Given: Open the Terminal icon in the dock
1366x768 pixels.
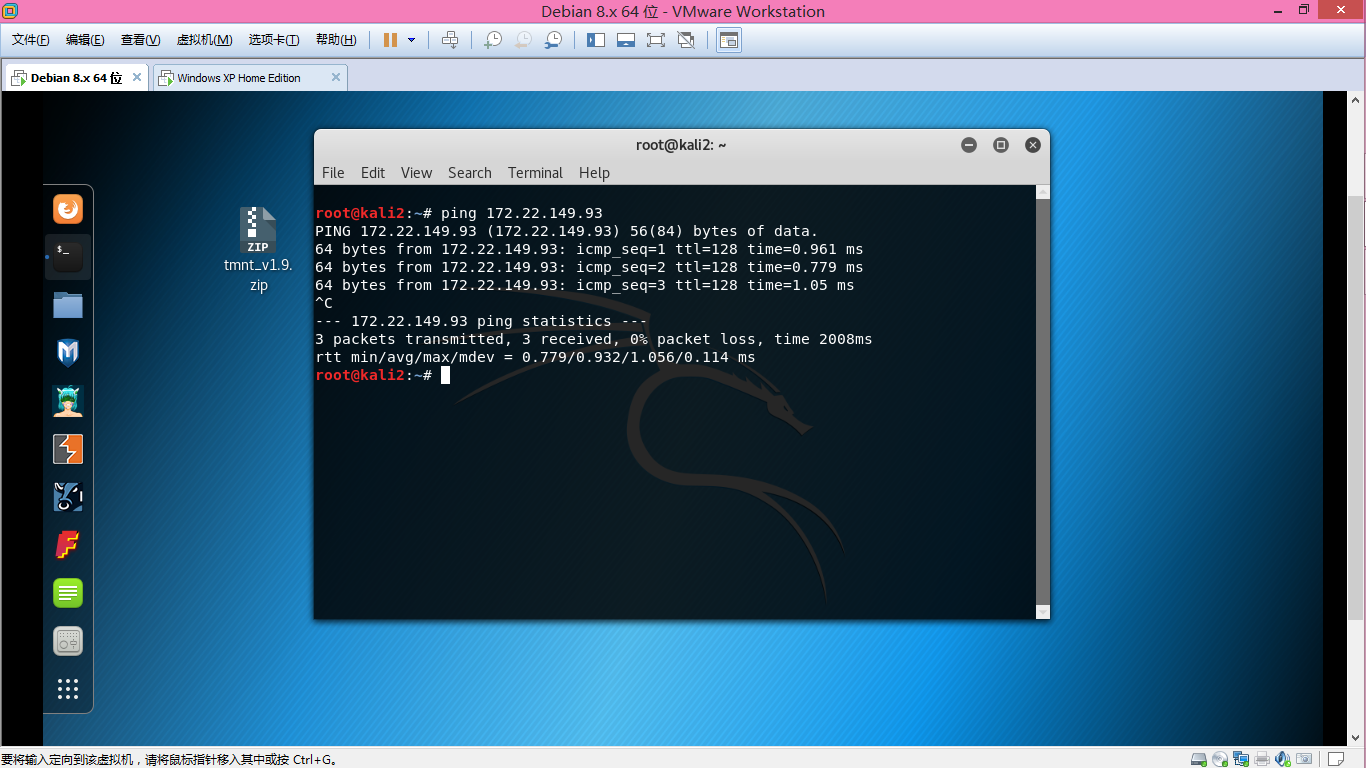Looking at the screenshot, I should (x=68, y=257).
